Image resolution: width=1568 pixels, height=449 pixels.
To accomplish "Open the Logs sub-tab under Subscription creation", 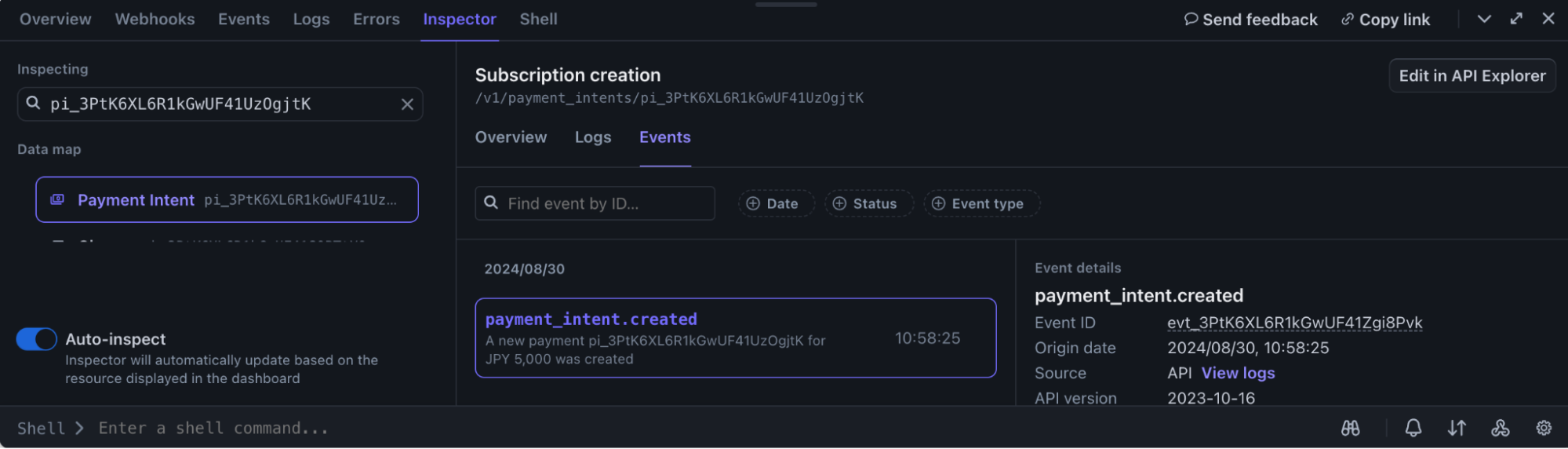I will (593, 137).
